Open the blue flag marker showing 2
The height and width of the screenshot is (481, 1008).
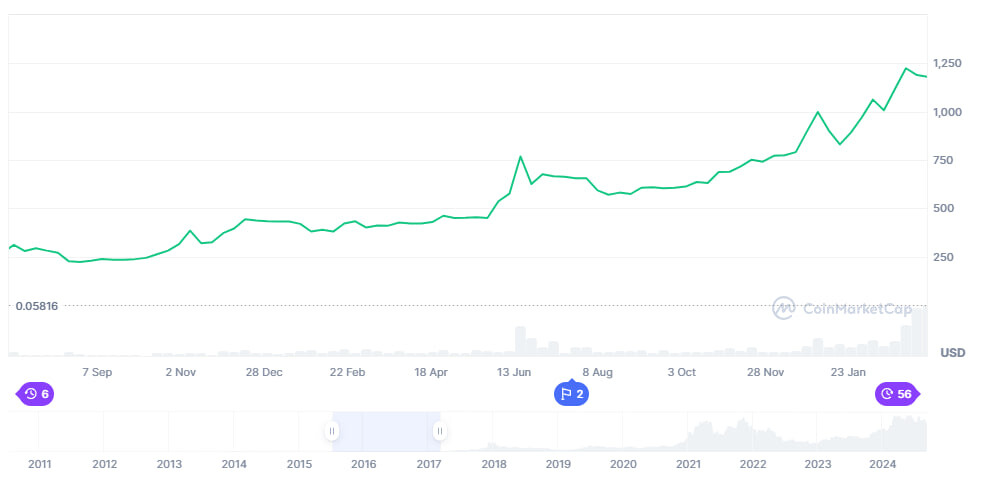click(x=572, y=394)
